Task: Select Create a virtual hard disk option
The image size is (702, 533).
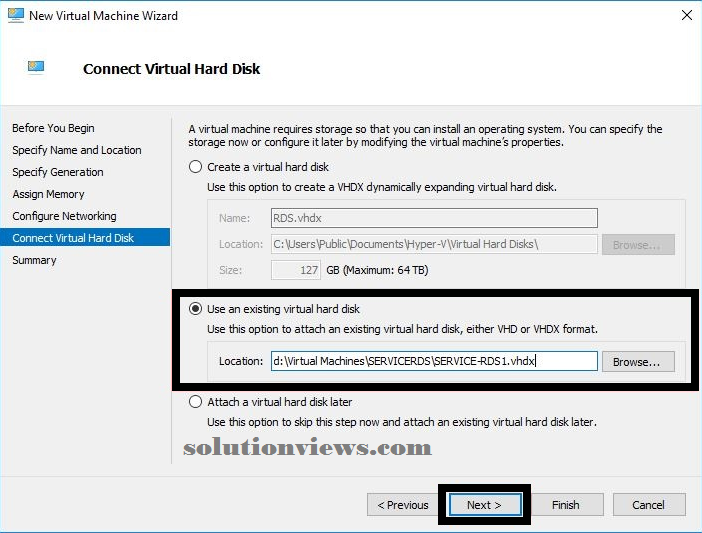Action: (195, 167)
